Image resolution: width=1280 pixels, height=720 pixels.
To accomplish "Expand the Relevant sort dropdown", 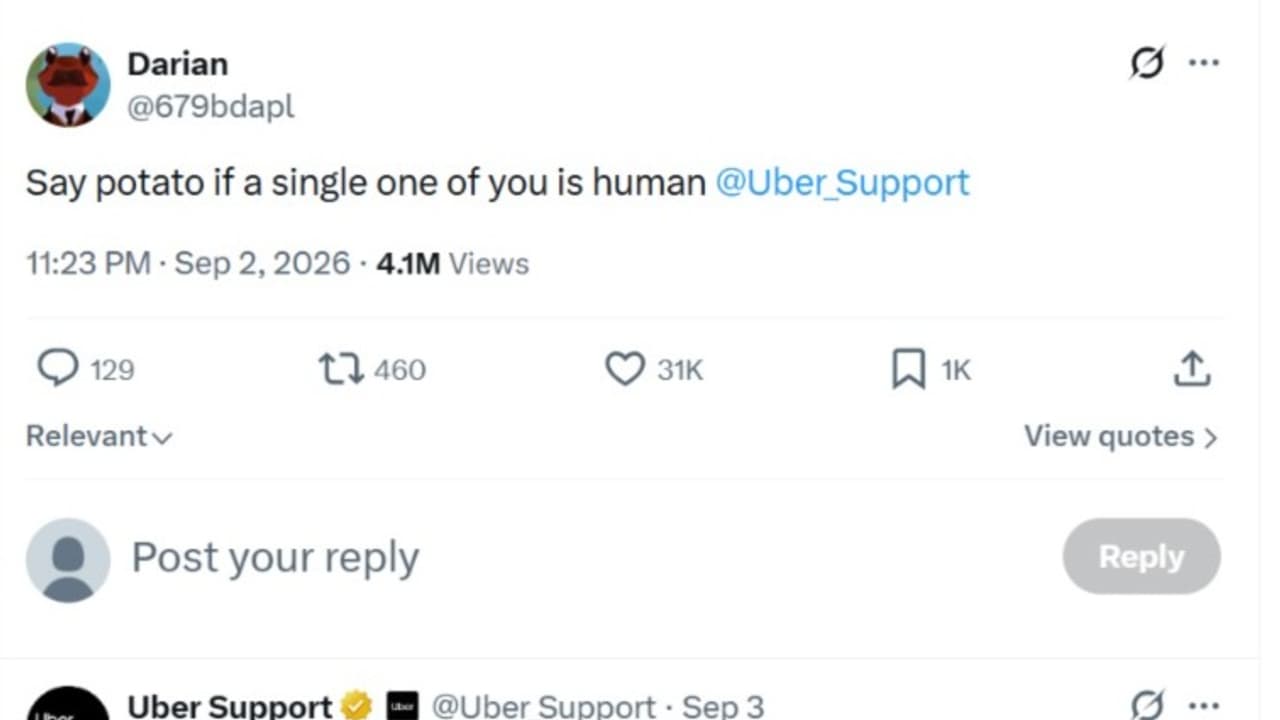I will click(99, 437).
